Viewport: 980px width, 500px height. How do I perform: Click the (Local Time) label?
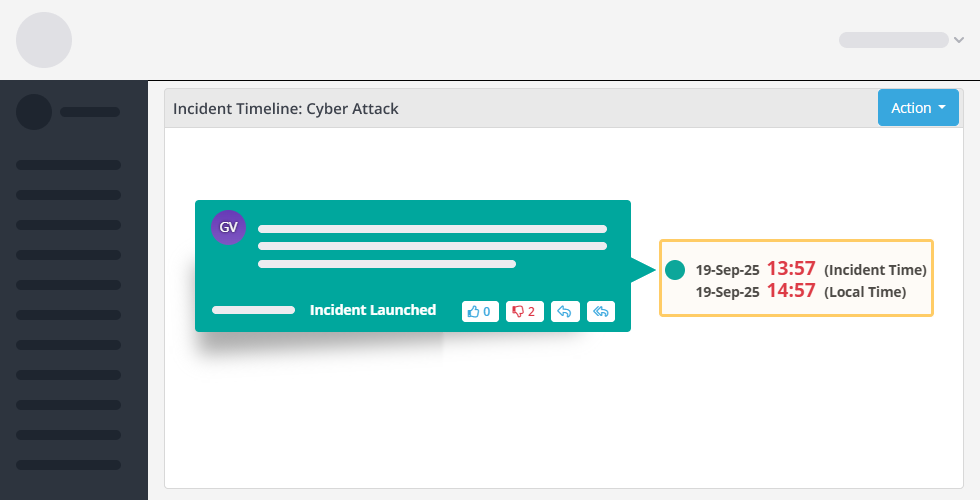pos(865,292)
